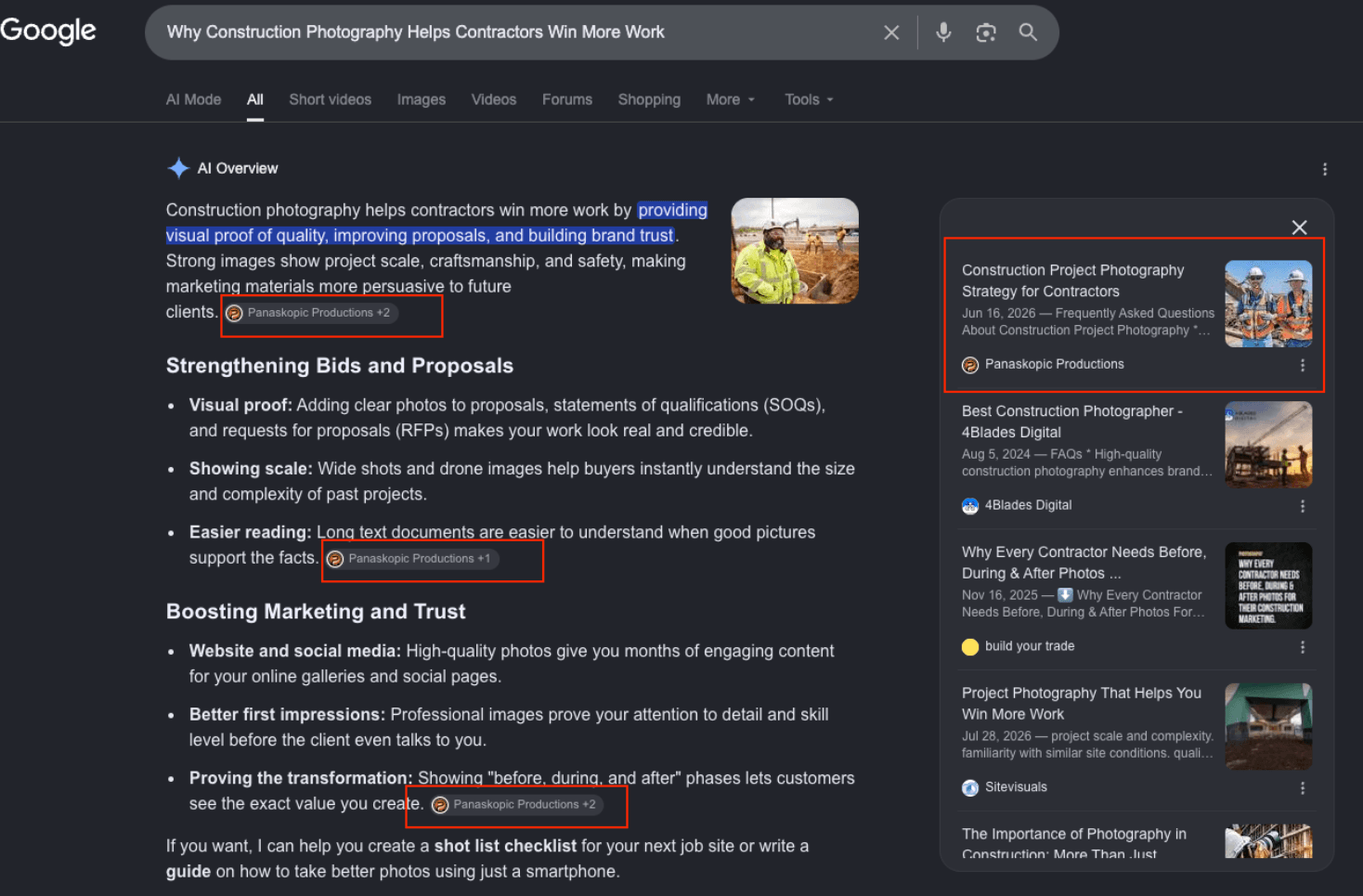Viewport: 1363px width, 896px height.
Task: Click 'Better first impressions:' bullet text
Action: coord(287,714)
